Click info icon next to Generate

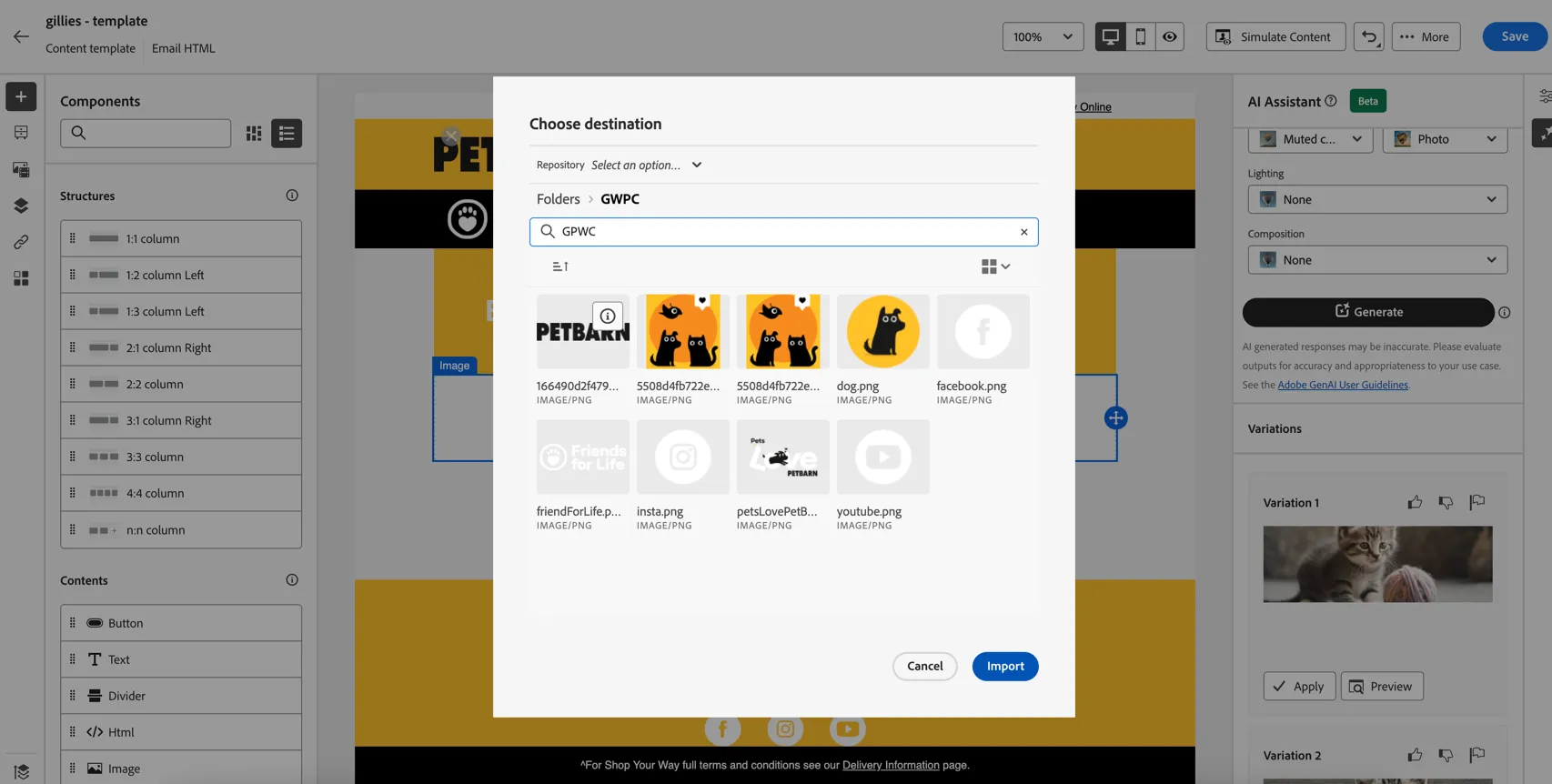click(1505, 313)
